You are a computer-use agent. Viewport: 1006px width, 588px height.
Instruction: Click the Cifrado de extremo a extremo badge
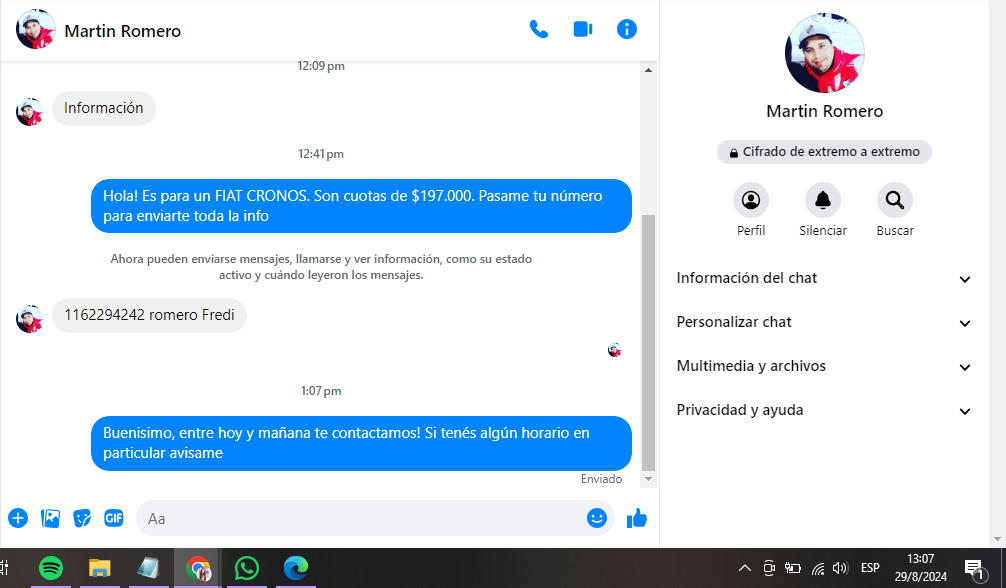tap(824, 152)
